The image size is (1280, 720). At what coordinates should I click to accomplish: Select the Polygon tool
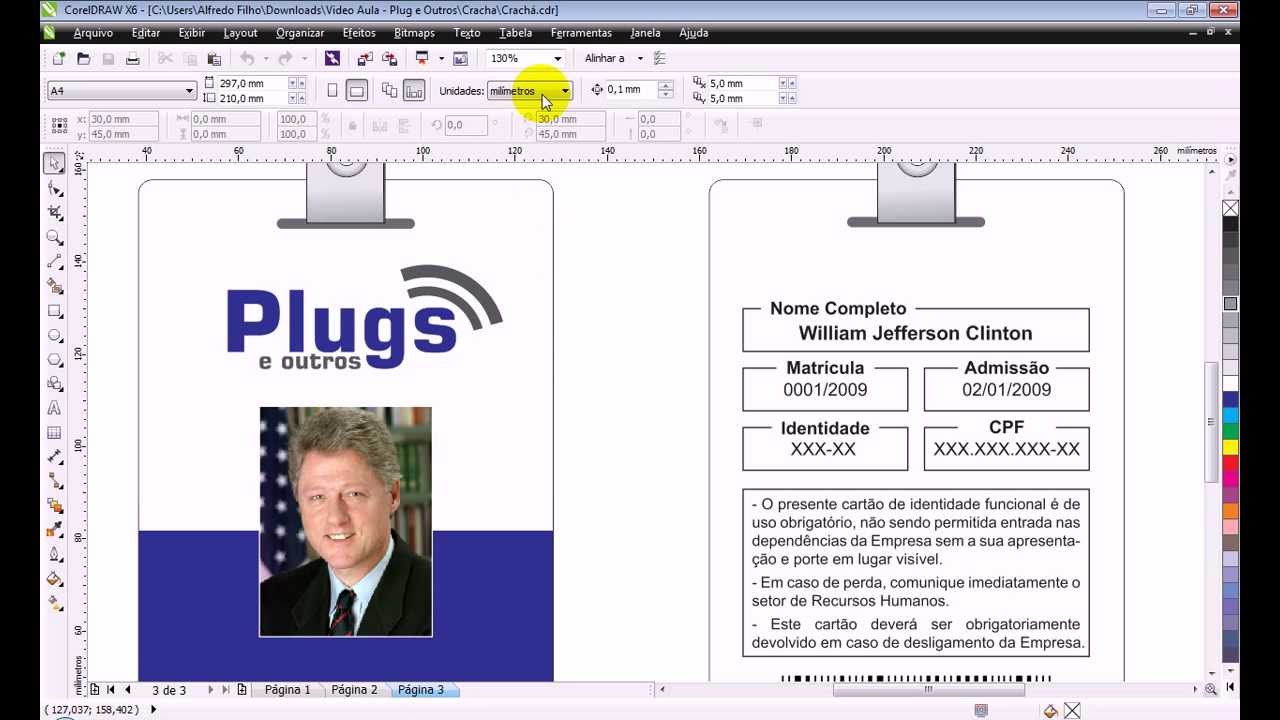pos(55,359)
